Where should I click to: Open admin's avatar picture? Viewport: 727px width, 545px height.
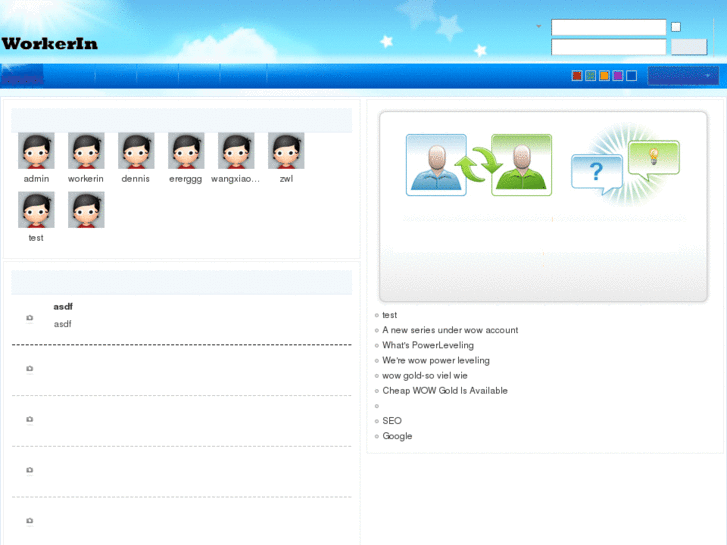click(36, 151)
